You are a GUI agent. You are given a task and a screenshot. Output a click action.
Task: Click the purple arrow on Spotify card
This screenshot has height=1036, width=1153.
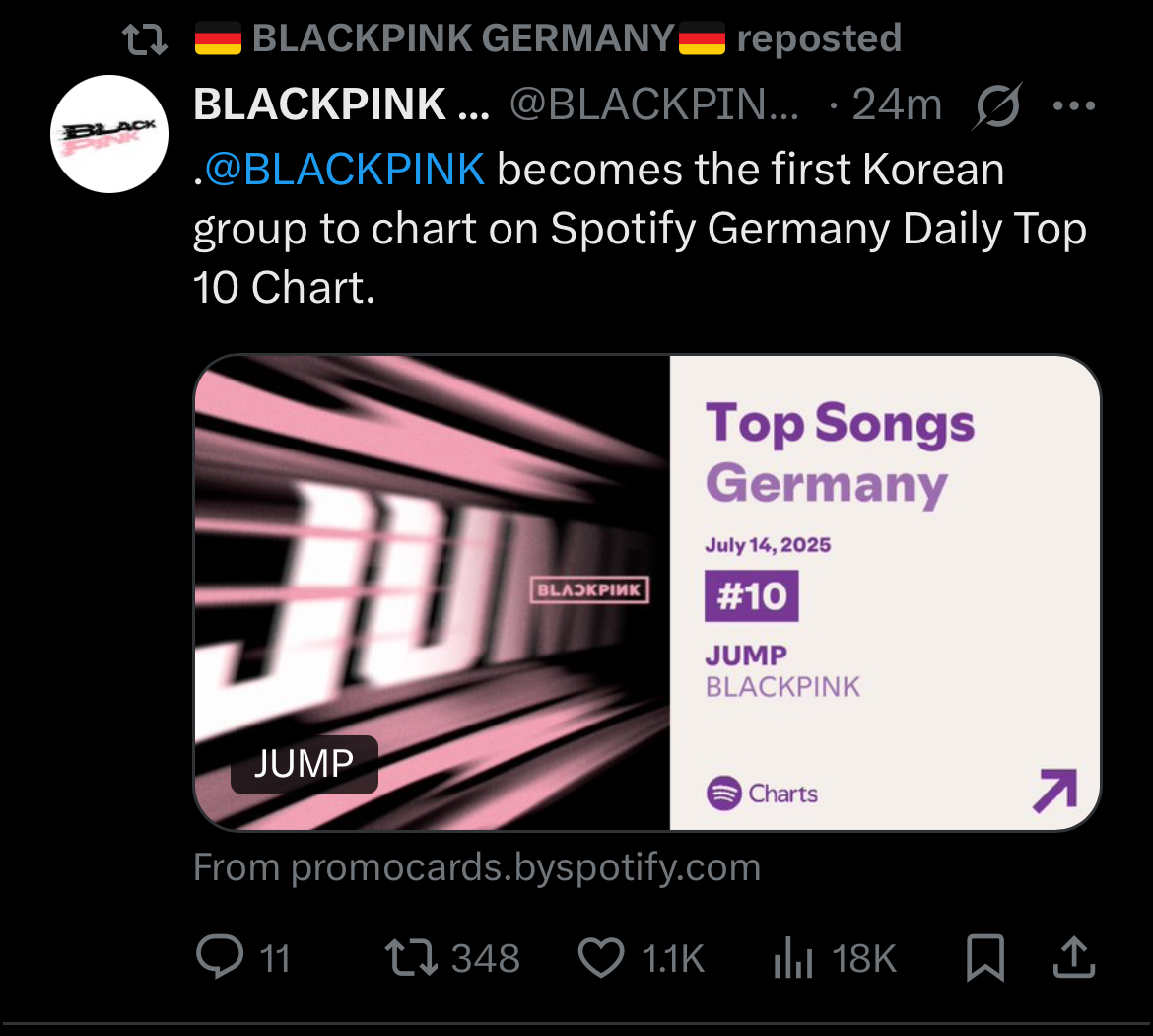coord(1053,792)
